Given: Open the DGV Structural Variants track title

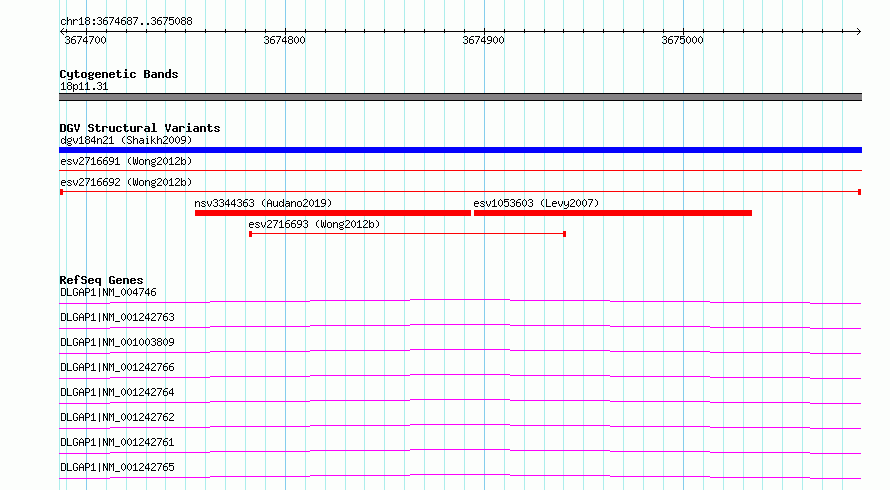Looking at the screenshot, I should [140, 128].
